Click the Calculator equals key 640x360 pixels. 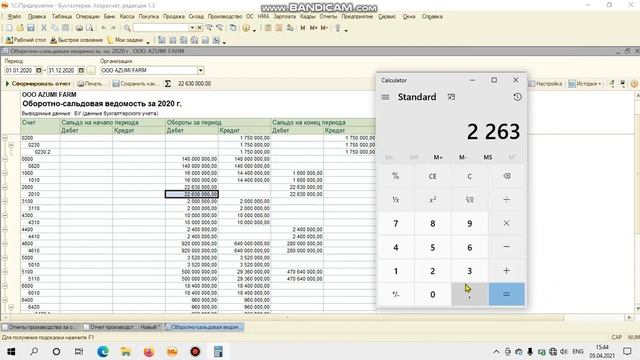pos(506,294)
